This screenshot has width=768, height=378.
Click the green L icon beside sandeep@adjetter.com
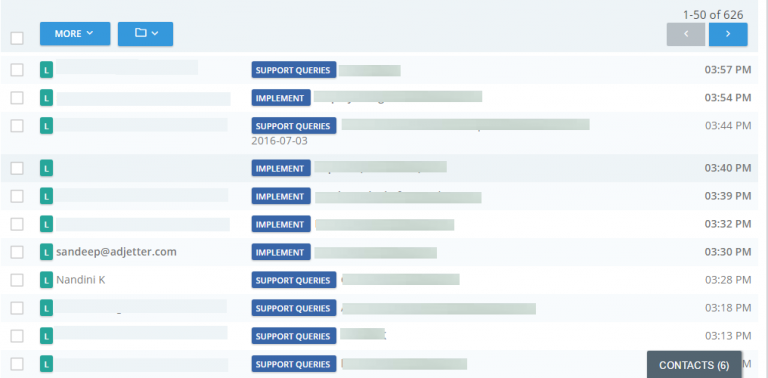click(x=46, y=252)
